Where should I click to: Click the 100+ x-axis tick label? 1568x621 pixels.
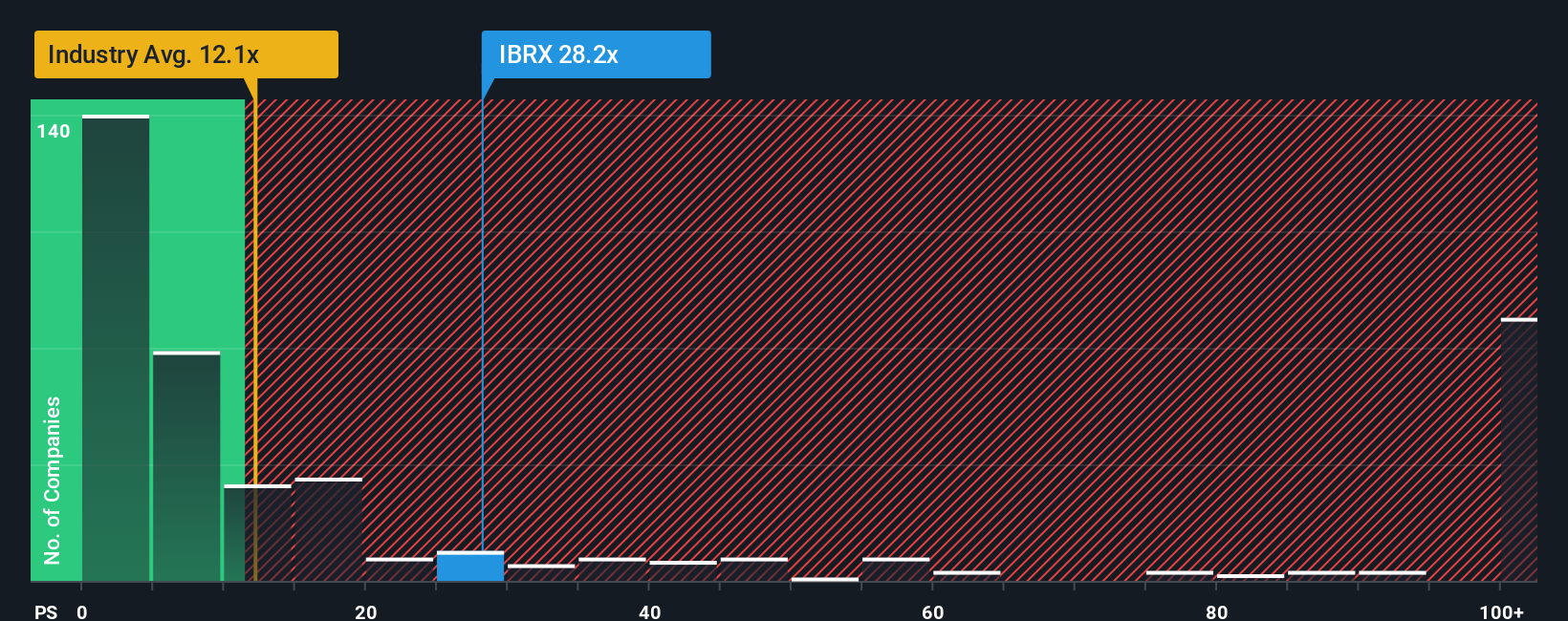1502,611
